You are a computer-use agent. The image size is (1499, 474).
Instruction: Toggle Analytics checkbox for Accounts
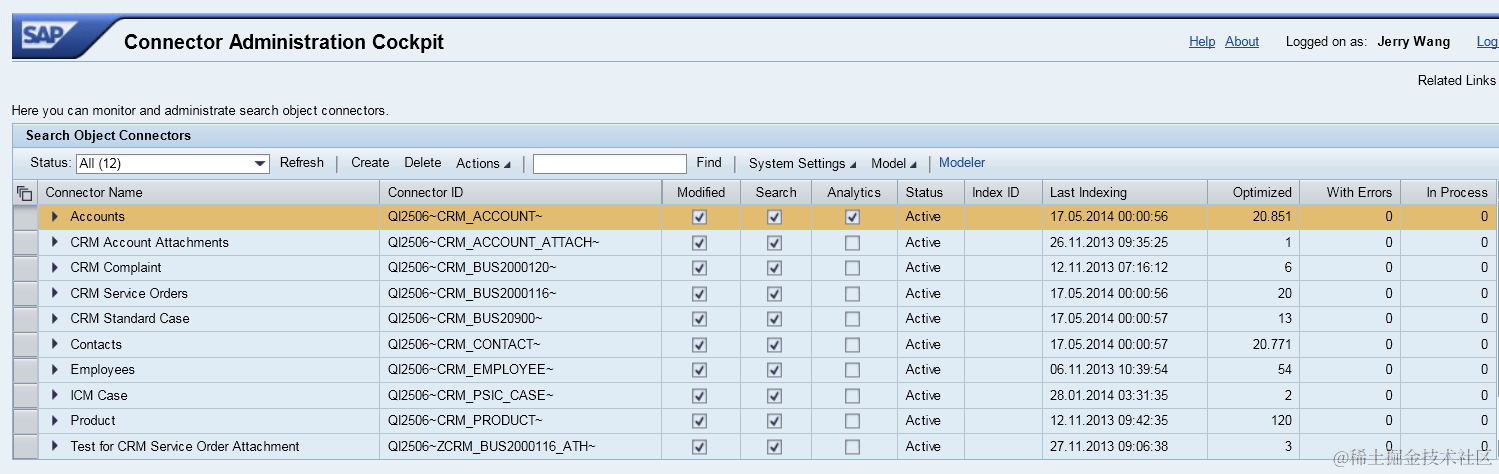pyautogui.click(x=852, y=217)
